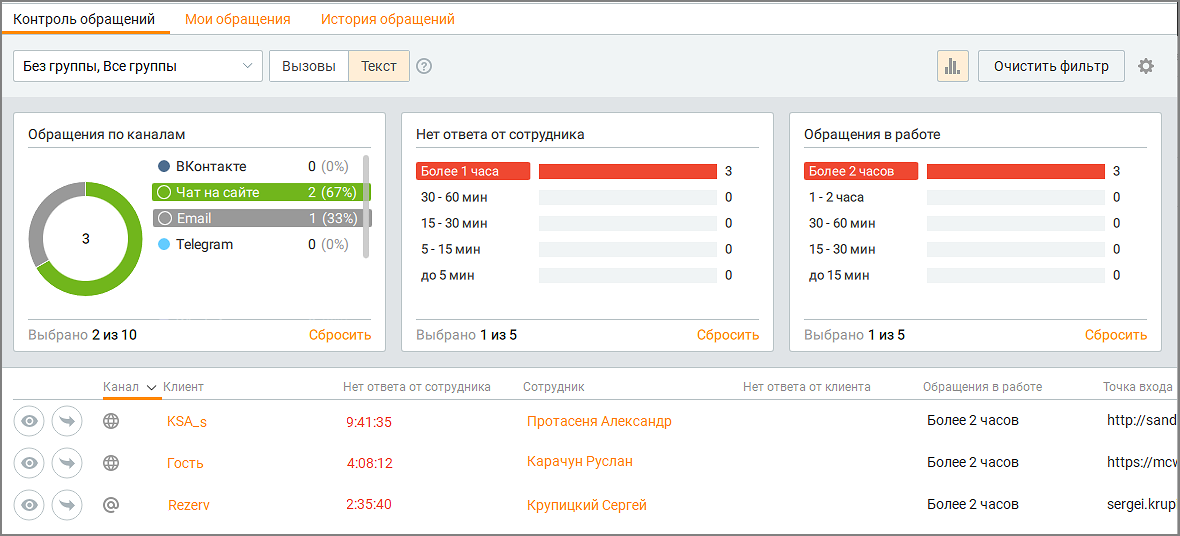This screenshot has width=1180, height=536.
Task: Toggle the Текст view button
Action: click(379, 66)
